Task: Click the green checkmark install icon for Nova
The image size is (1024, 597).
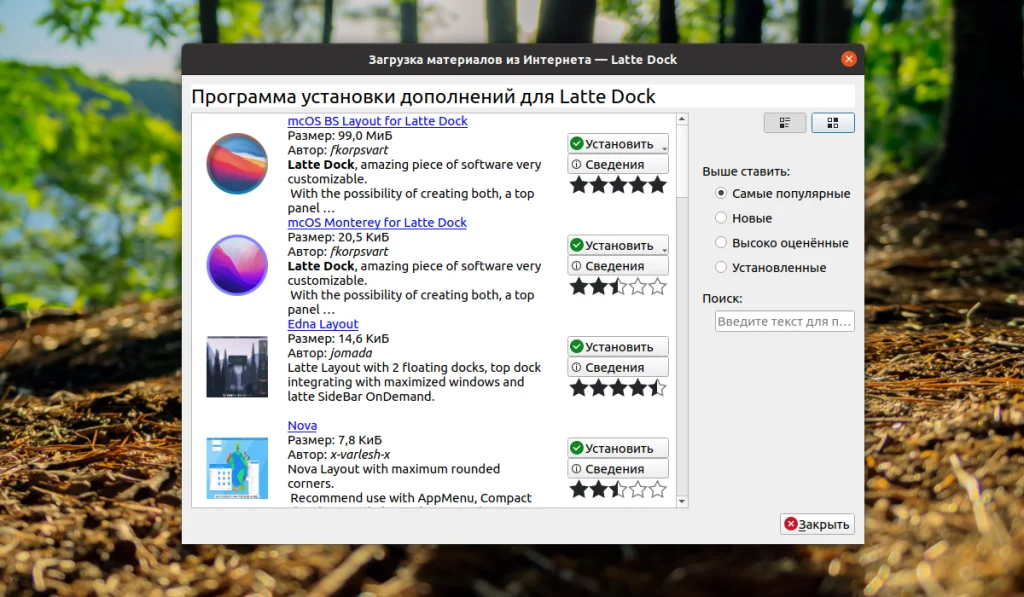Action: (579, 447)
